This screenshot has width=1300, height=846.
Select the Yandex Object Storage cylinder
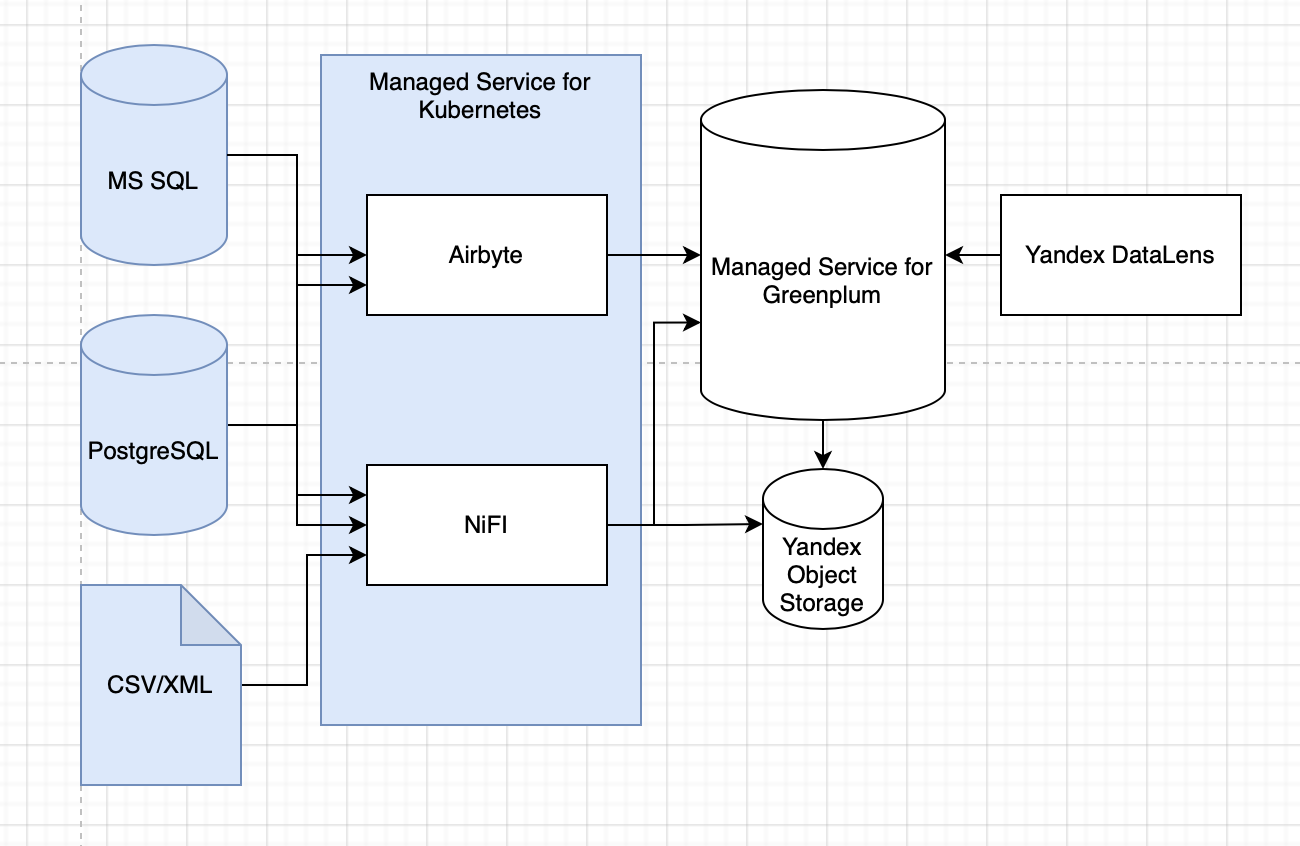tap(822, 548)
